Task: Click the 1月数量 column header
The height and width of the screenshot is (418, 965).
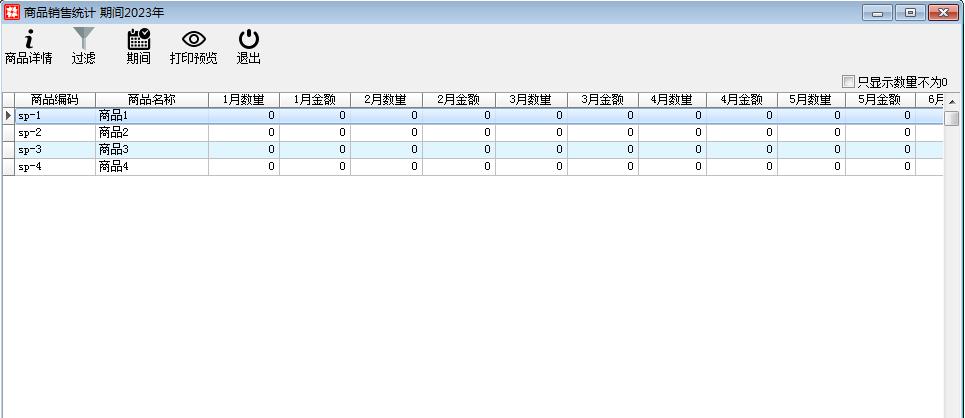Action: 244,100
